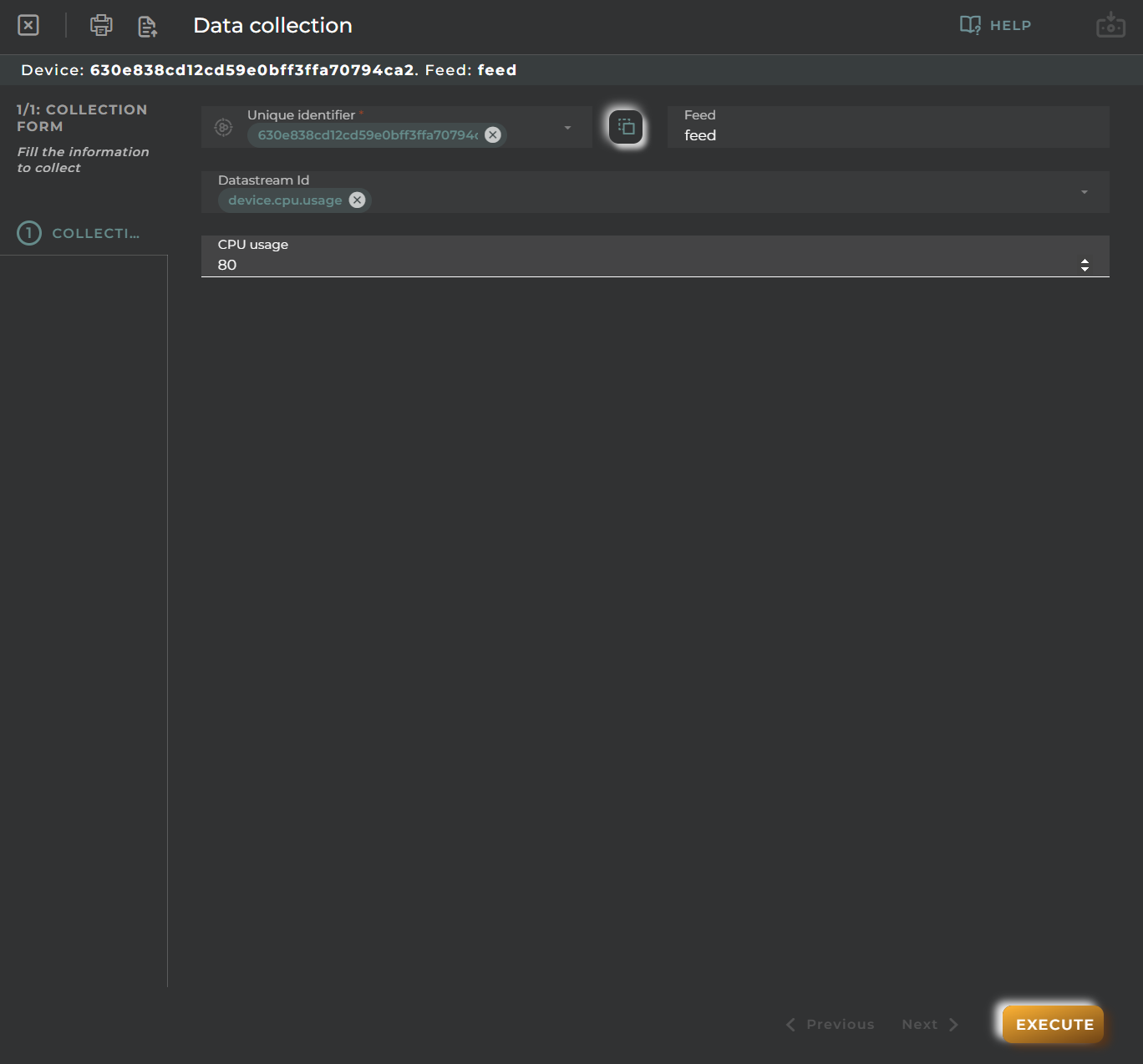Increase CPU usage with the stepper arrow

pyautogui.click(x=1085, y=261)
